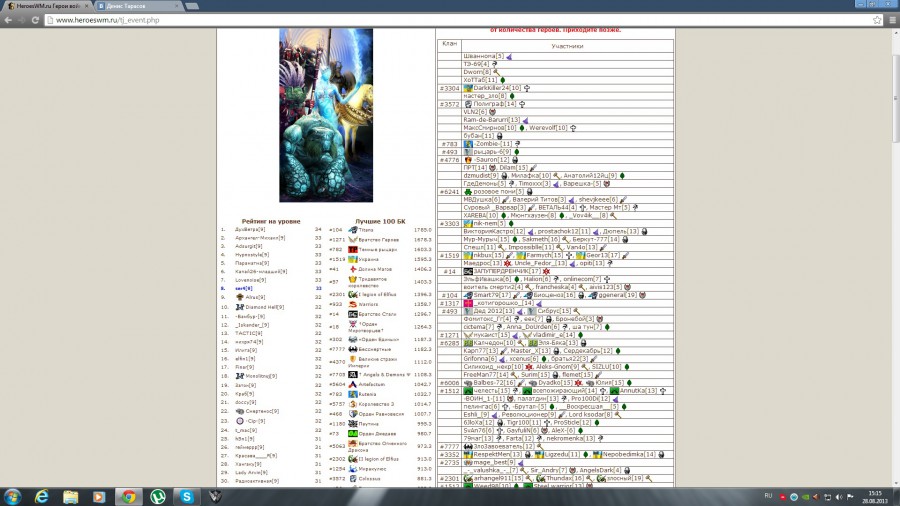This screenshot has height=506, width=900.
Task: Open Skype from the taskbar
Action: pyautogui.click(x=187, y=497)
